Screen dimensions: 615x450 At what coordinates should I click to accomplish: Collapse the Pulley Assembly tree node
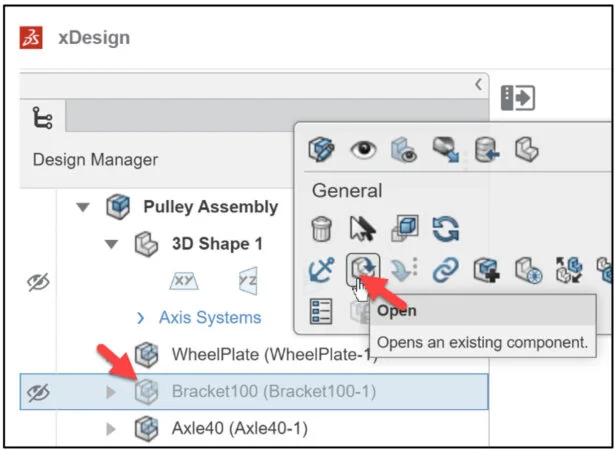[83, 208]
